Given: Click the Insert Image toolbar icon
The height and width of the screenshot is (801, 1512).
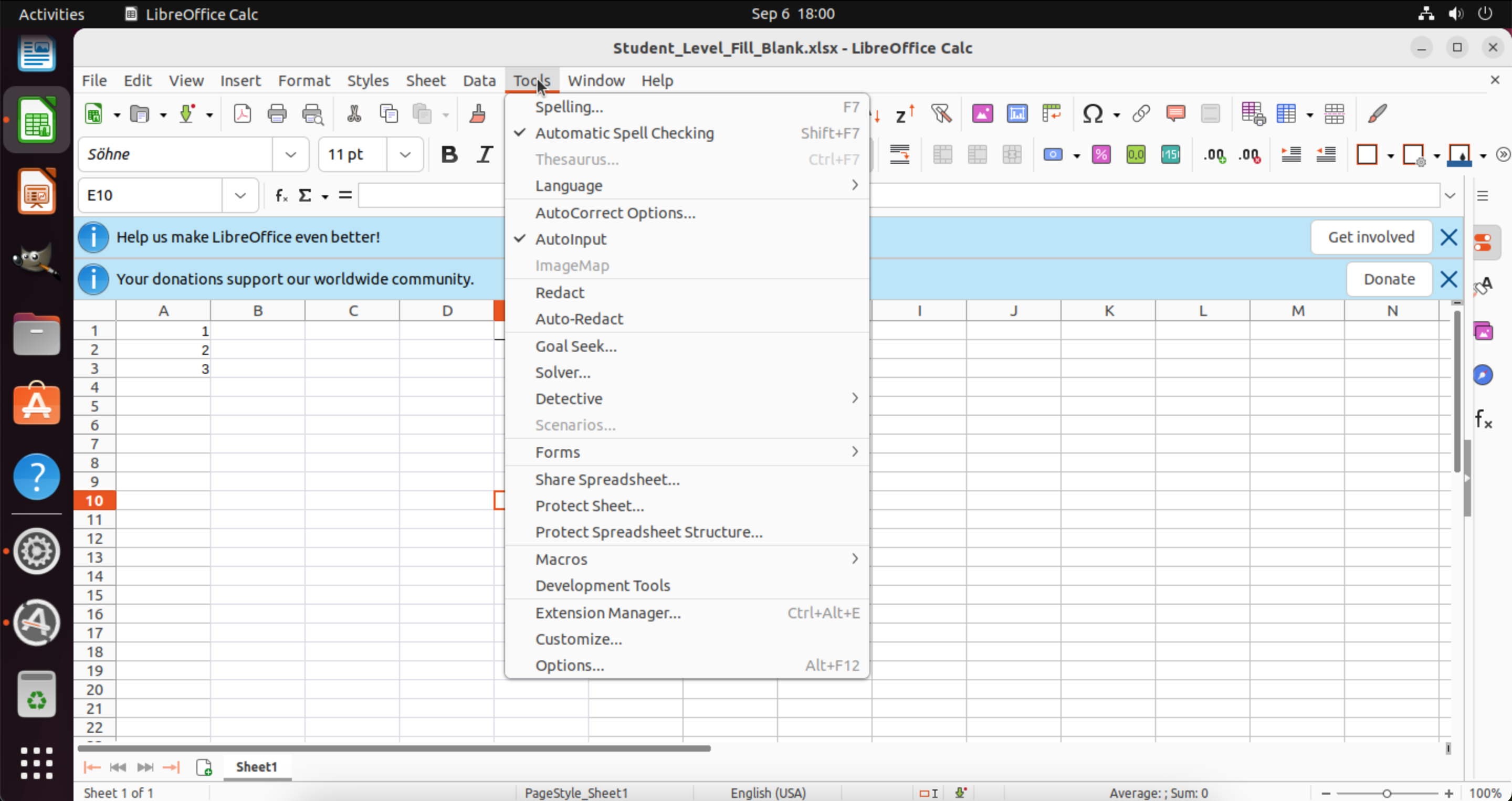Looking at the screenshot, I should (x=982, y=113).
